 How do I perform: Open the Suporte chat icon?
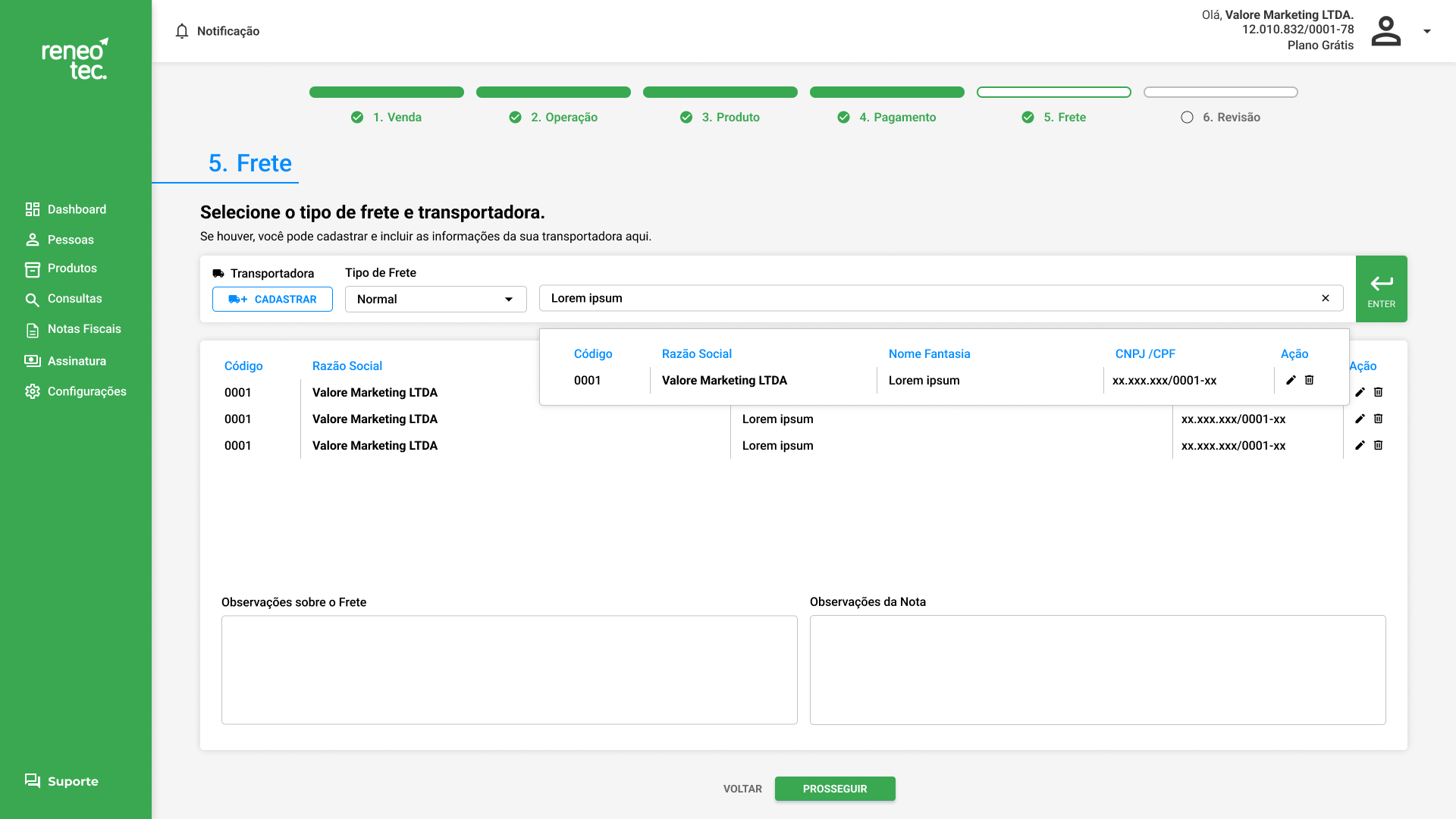click(x=33, y=780)
